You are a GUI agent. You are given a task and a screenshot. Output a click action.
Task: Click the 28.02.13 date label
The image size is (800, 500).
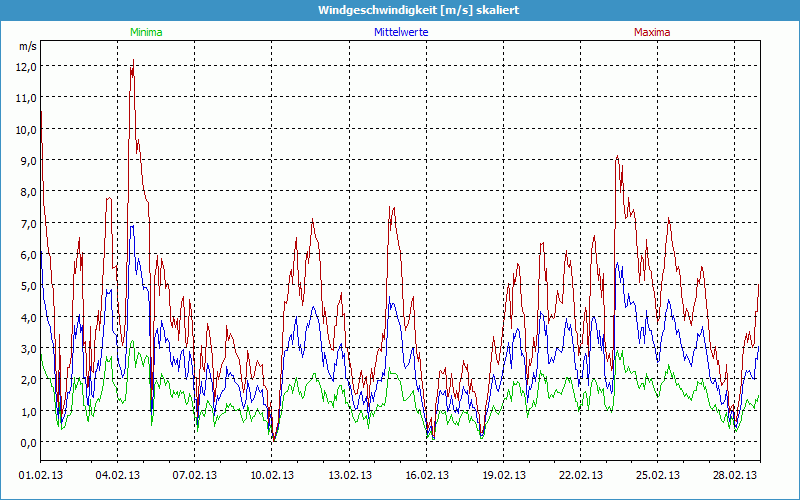point(735,475)
